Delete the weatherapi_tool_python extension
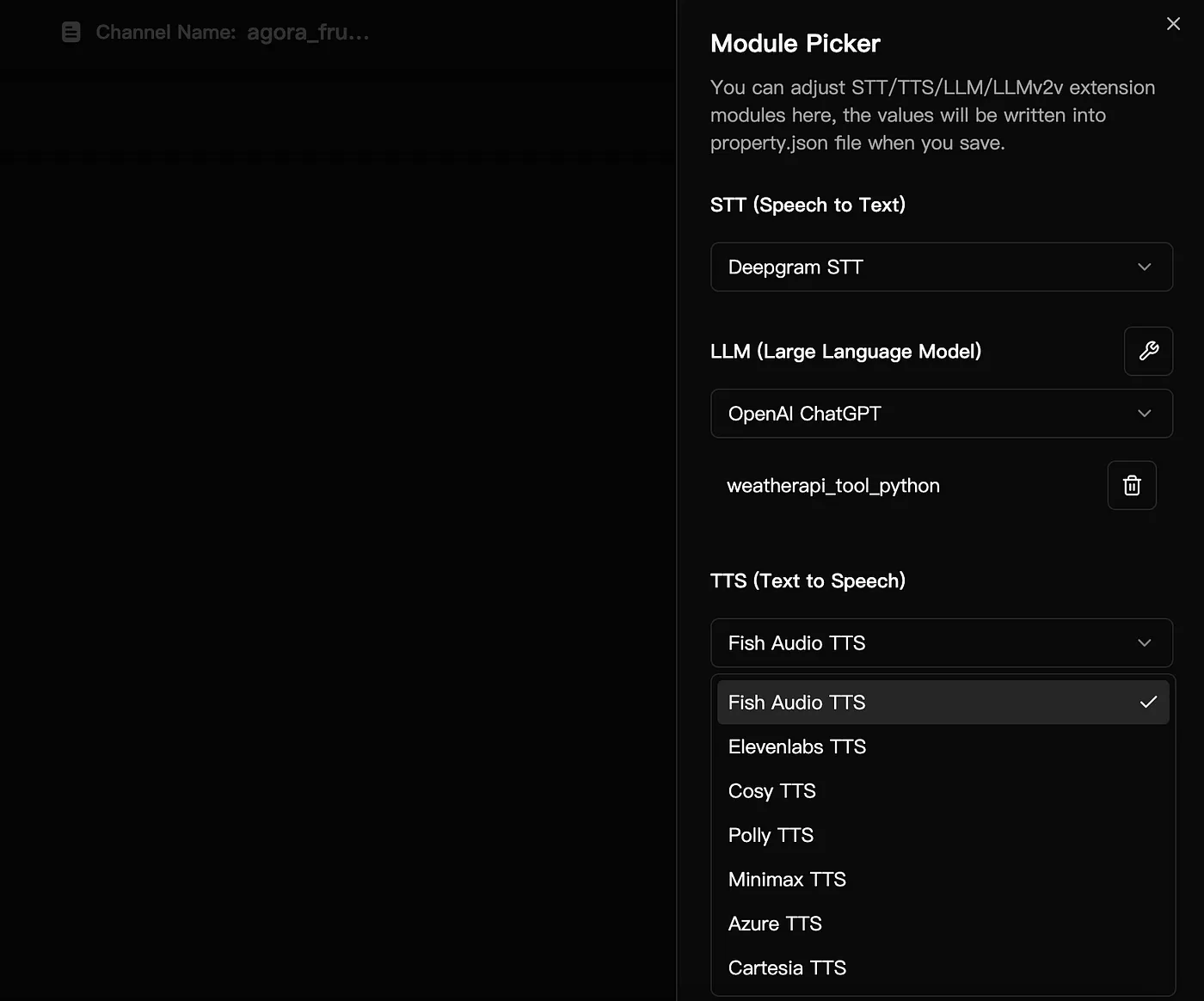The image size is (1204, 1001). pos(1132,486)
